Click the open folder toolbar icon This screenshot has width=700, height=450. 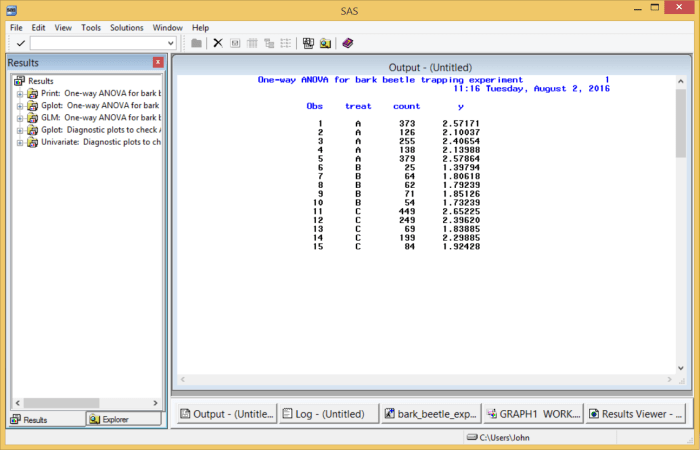196,43
